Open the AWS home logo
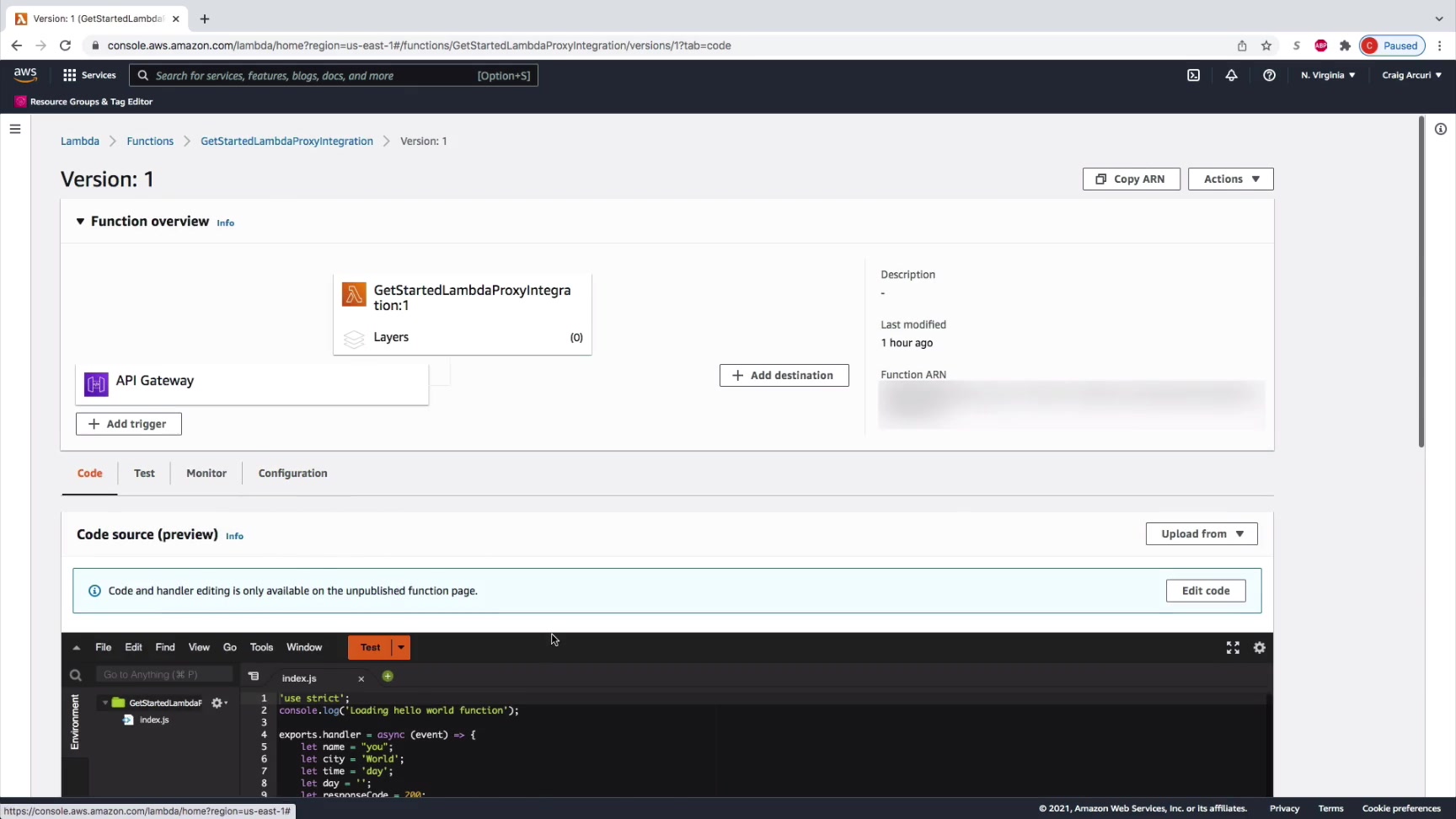This screenshot has width=1456, height=819. [25, 75]
